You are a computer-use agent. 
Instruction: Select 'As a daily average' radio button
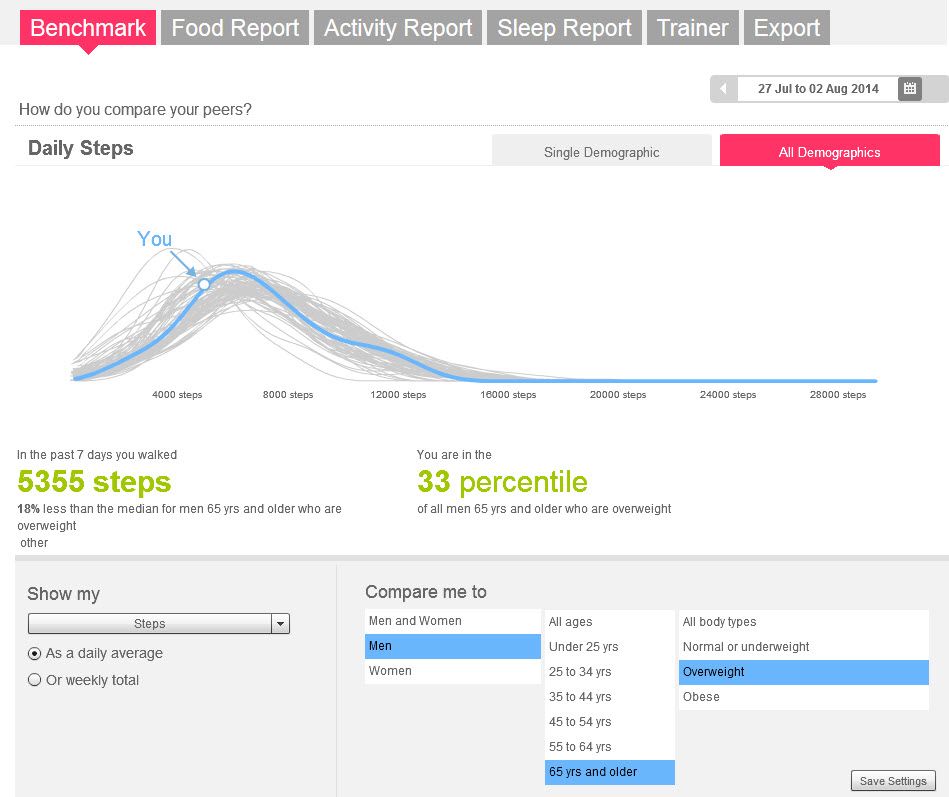34,654
